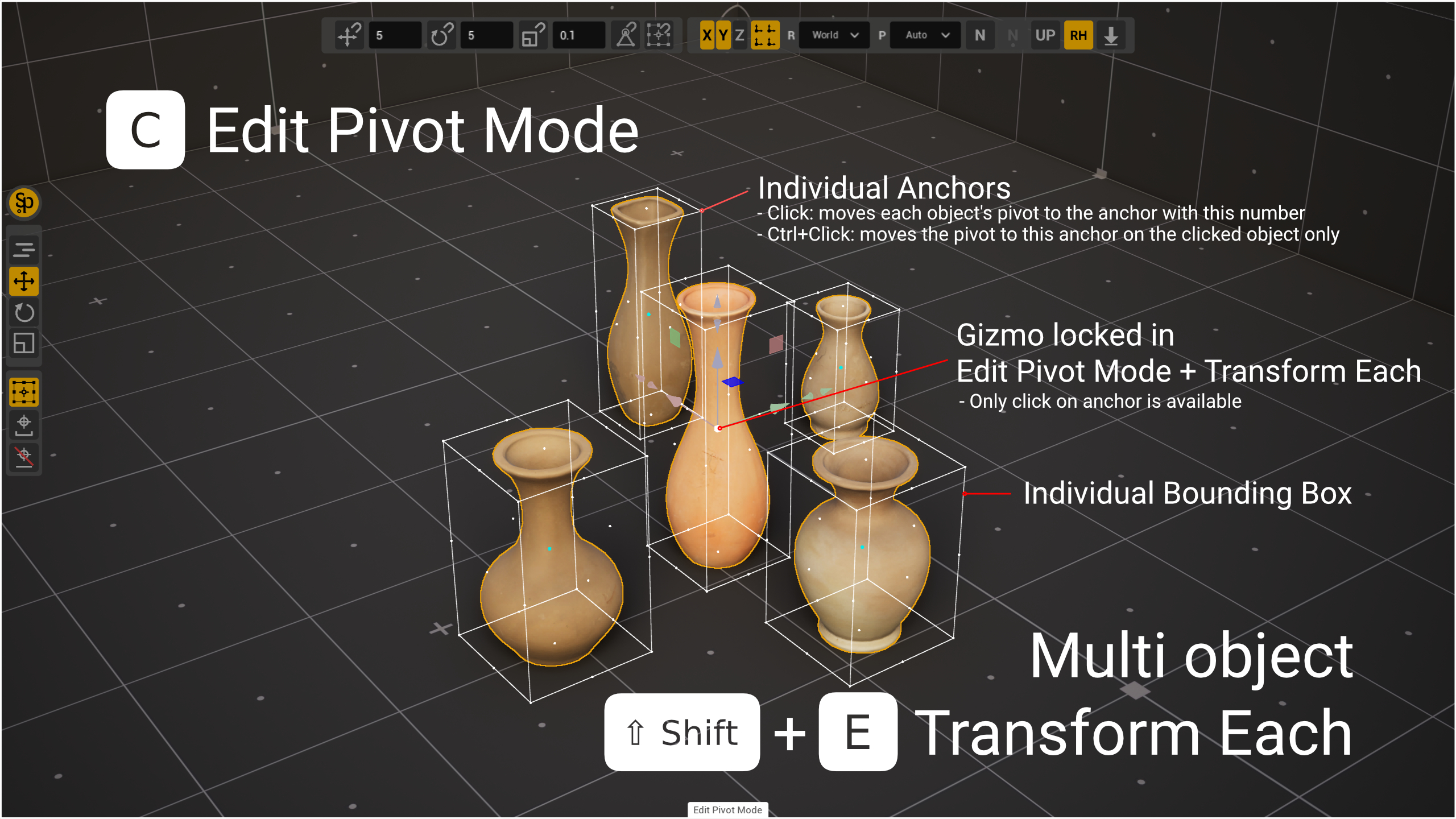Toggle the Transform Each multi-axis icon
The height and width of the screenshot is (819, 1456).
(765, 35)
